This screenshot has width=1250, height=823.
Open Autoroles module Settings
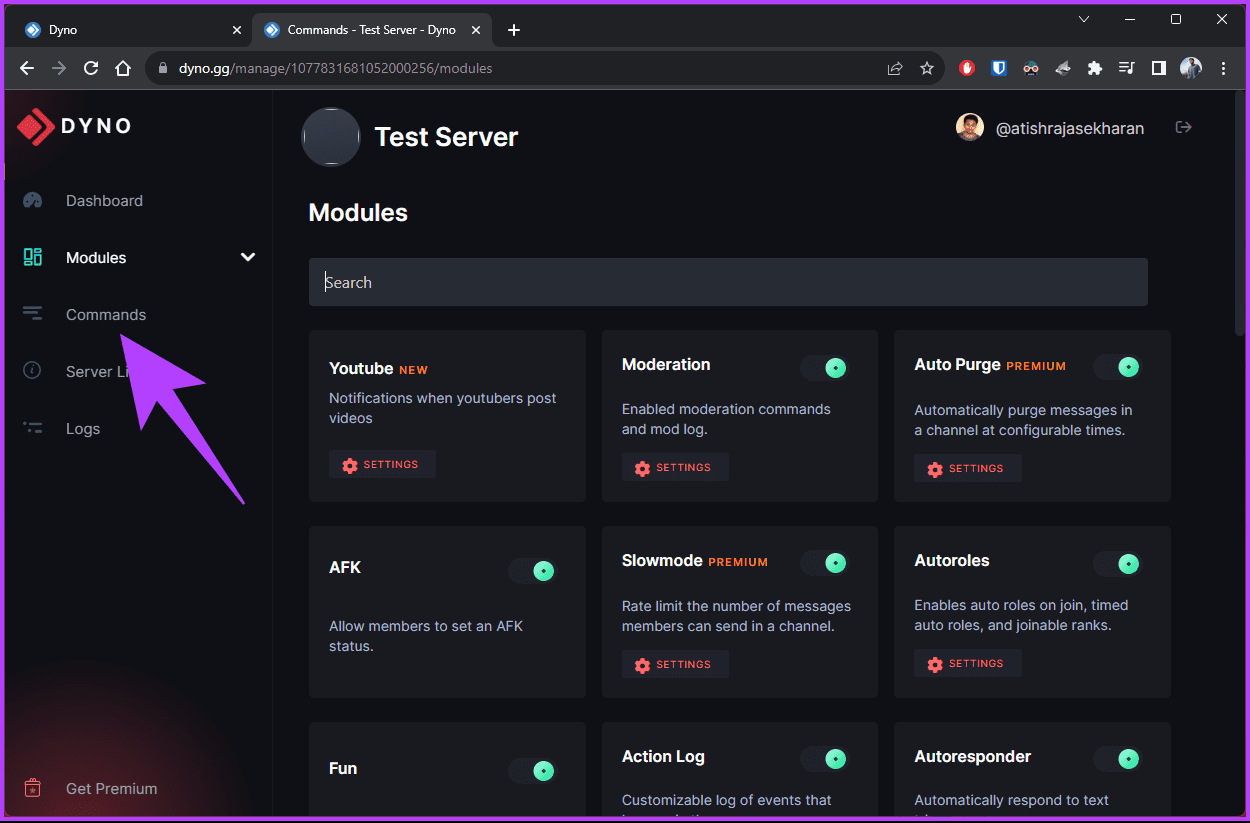(967, 663)
